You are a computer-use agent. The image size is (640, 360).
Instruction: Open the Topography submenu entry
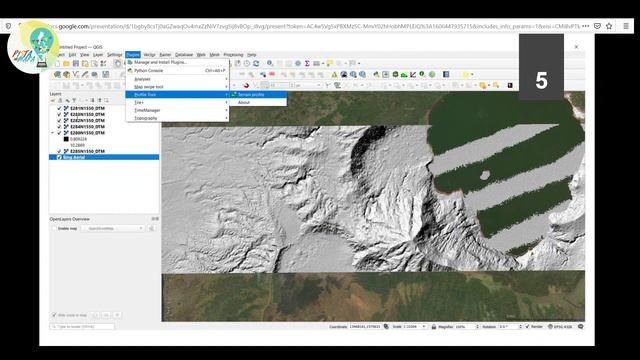pyautogui.click(x=177, y=118)
